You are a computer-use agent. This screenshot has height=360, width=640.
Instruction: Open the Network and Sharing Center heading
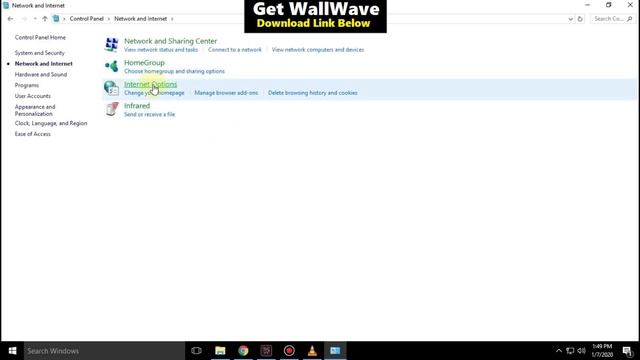pos(171,41)
